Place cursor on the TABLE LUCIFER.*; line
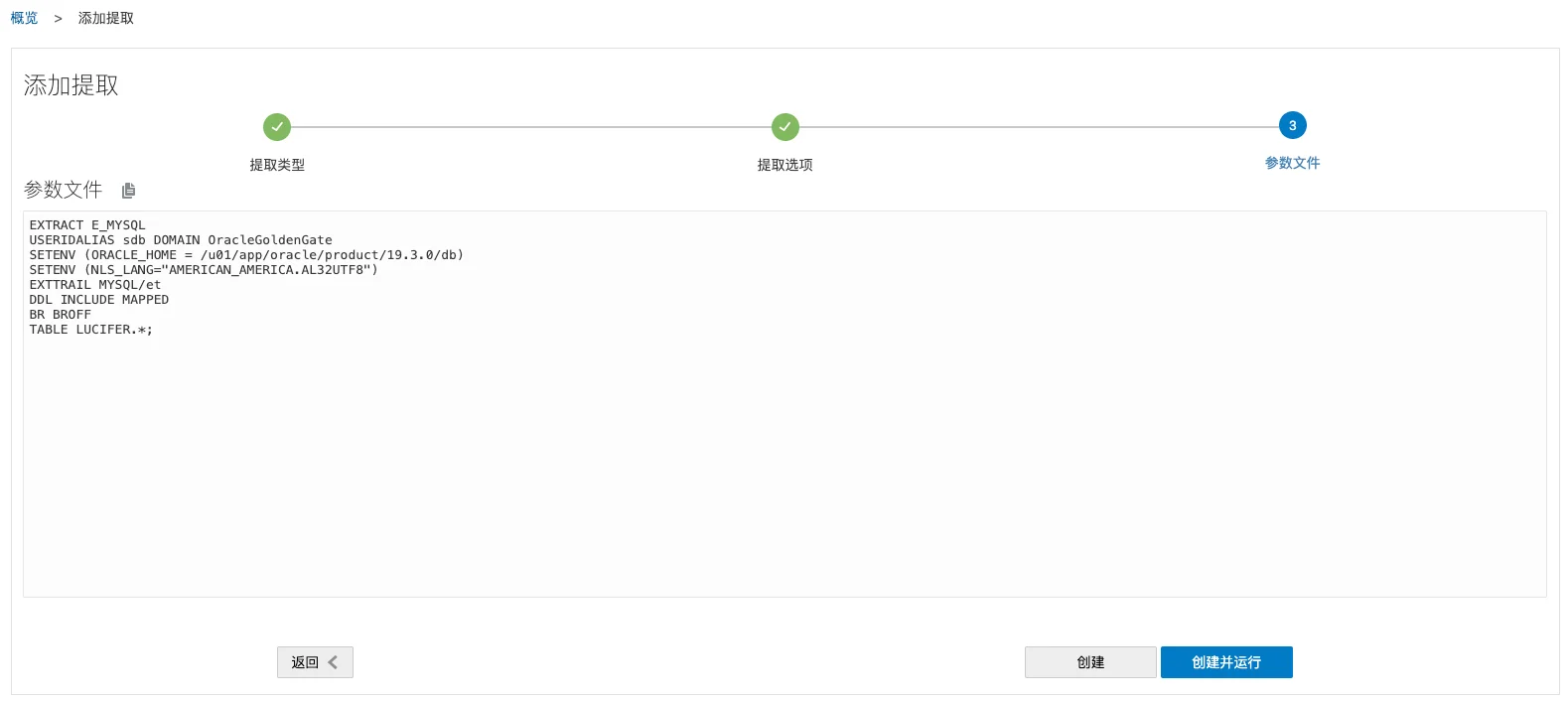The image size is (1568, 701). 91,330
